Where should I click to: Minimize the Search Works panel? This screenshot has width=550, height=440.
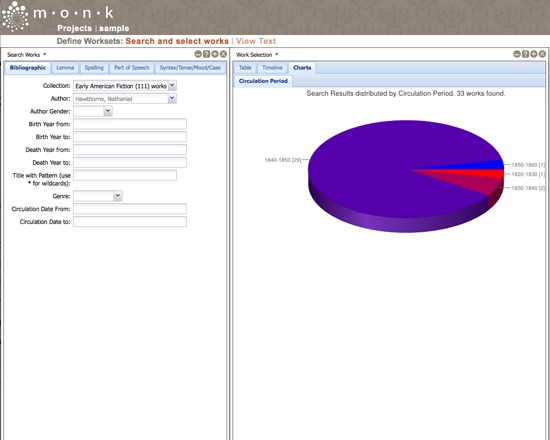(x=198, y=54)
